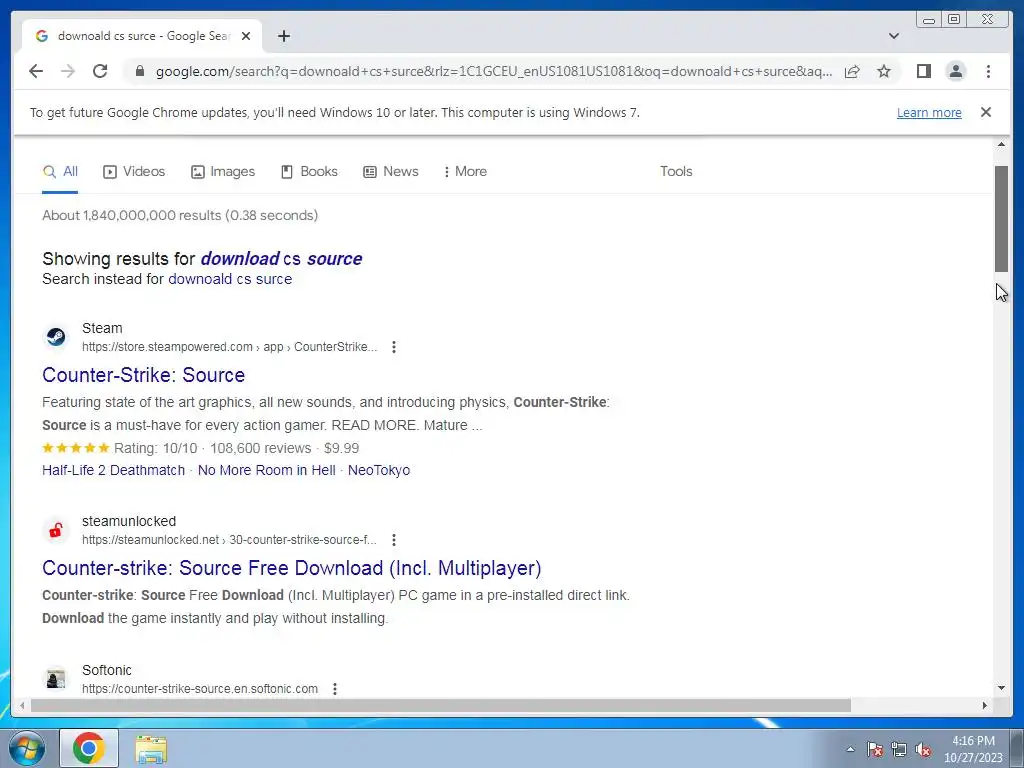Open the Half-Life 2 Deathmatch sitelink
This screenshot has height=768, width=1024.
114,470
